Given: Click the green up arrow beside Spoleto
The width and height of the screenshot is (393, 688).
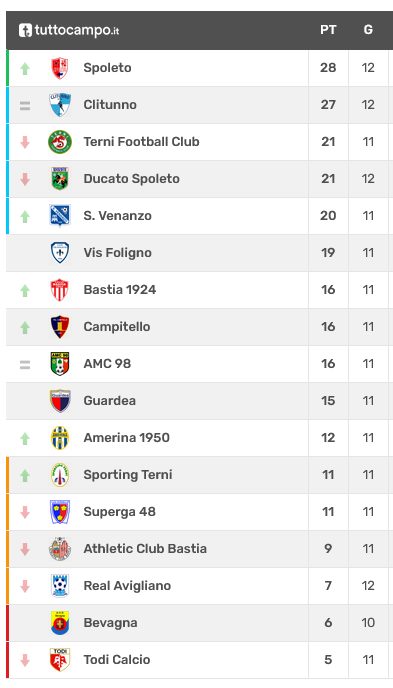Looking at the screenshot, I should click(x=25, y=68).
